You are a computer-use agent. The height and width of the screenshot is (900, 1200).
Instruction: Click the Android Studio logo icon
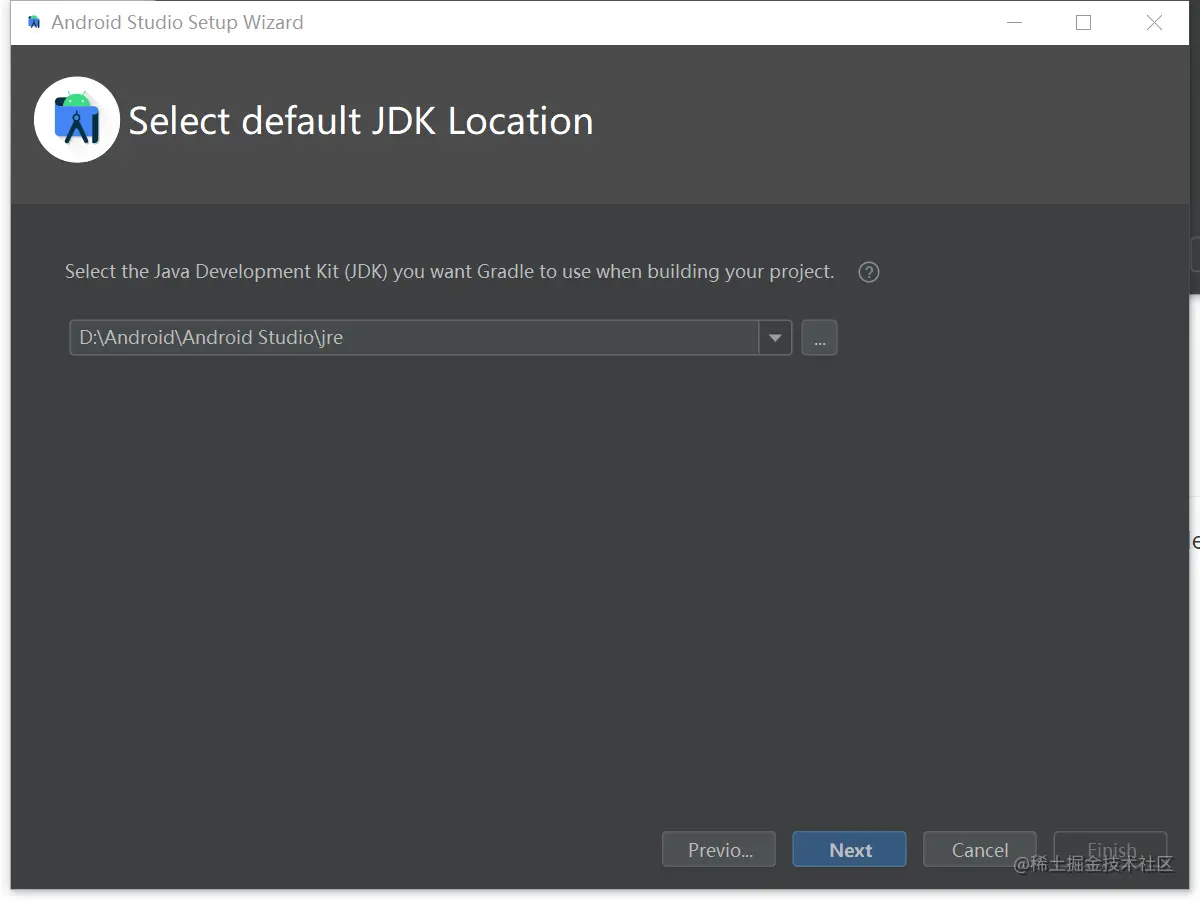coord(77,120)
